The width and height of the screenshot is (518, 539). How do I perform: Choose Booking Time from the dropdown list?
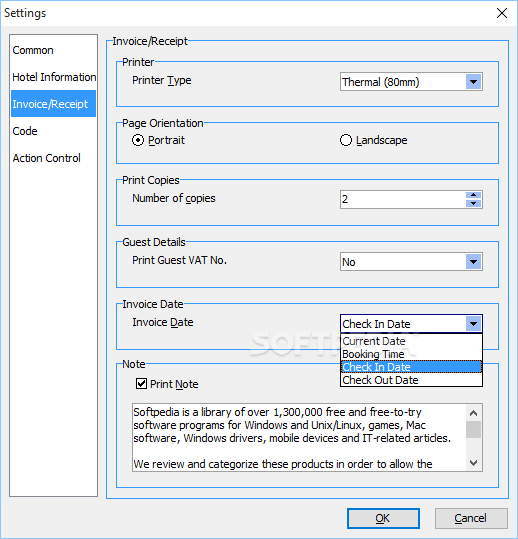(411, 354)
